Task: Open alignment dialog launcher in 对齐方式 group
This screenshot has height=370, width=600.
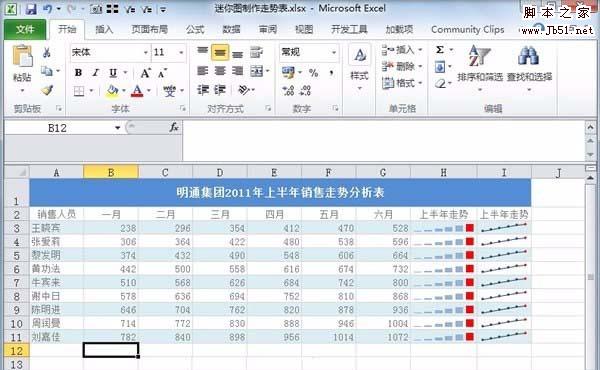Action: (x=268, y=109)
